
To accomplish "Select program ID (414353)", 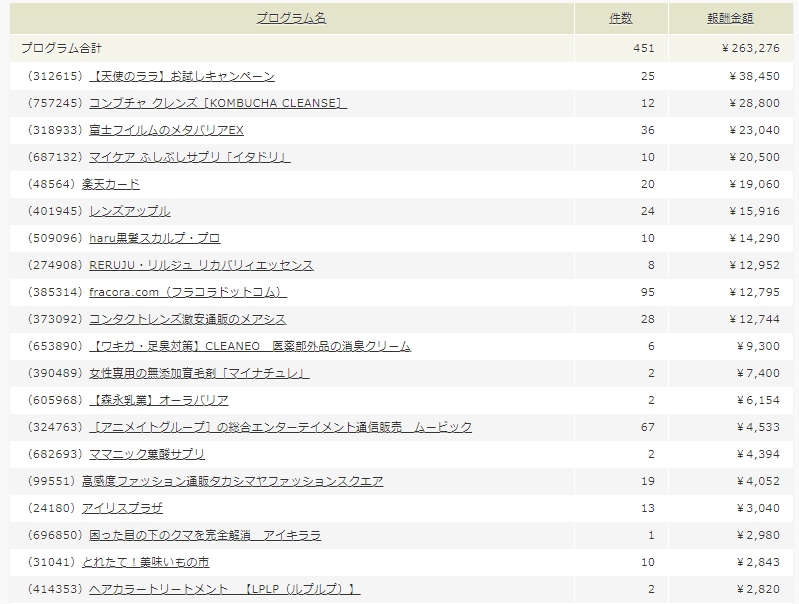I will (54, 590).
